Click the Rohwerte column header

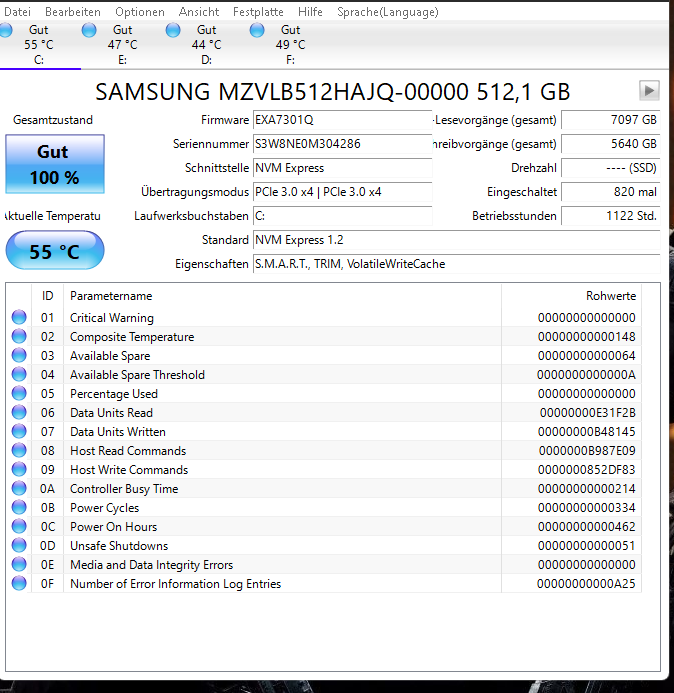coord(571,296)
